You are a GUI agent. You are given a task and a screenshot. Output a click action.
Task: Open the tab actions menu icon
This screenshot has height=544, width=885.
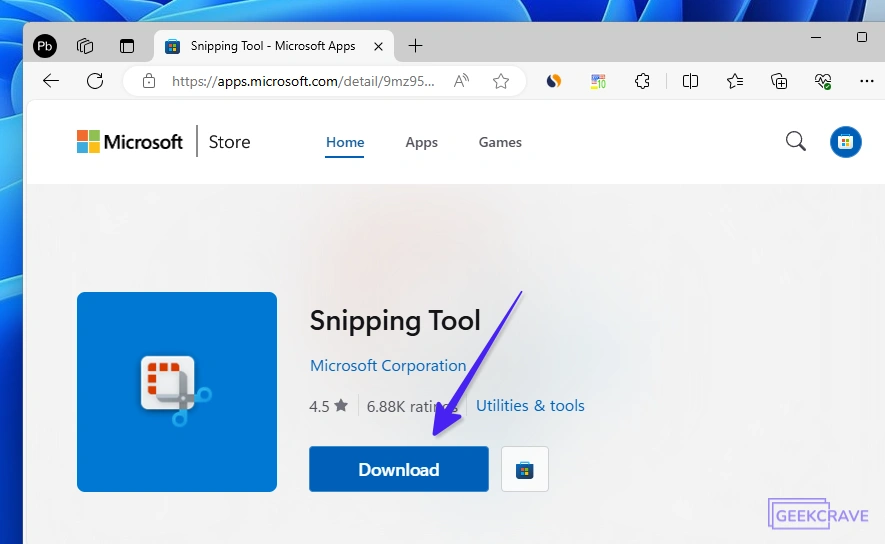click(x=127, y=46)
